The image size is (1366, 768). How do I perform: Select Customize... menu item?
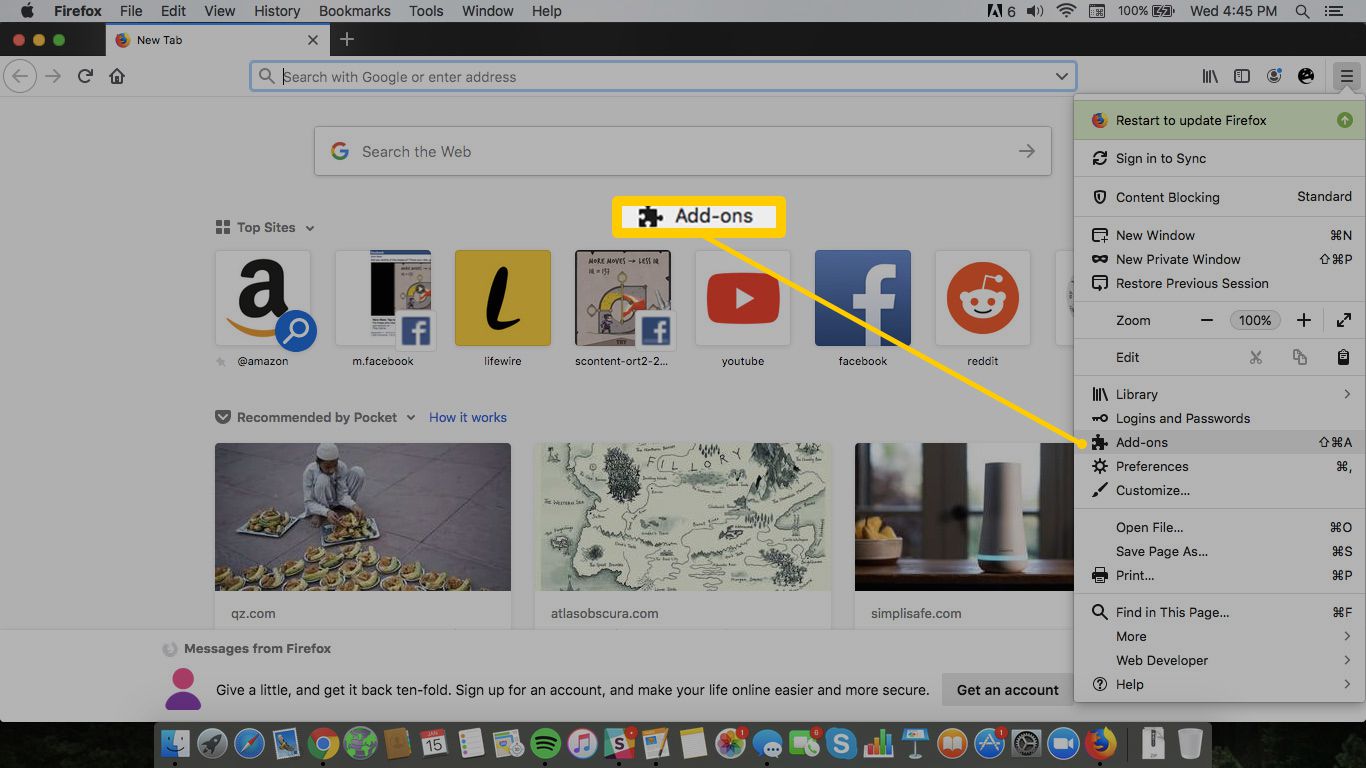[1219, 490]
